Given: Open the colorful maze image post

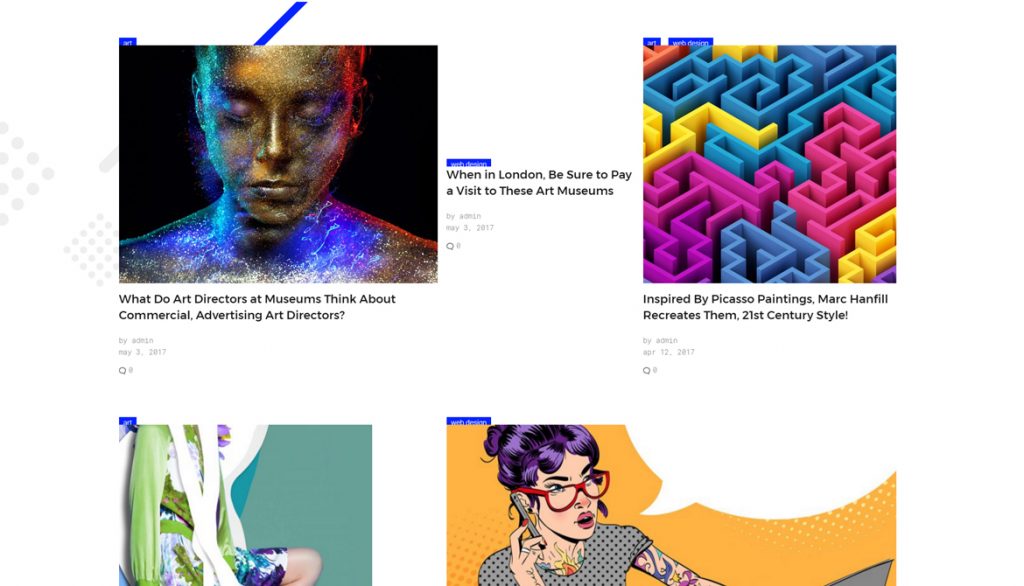Looking at the screenshot, I should (769, 164).
